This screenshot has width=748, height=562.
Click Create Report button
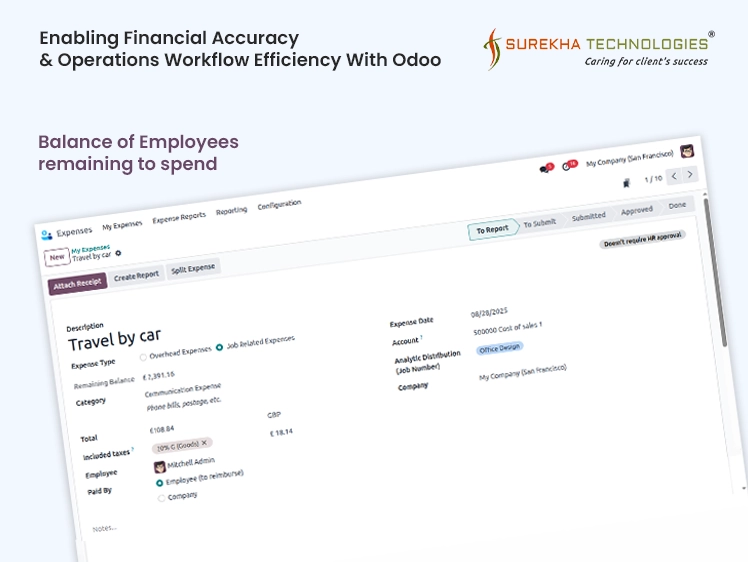pyautogui.click(x=136, y=276)
